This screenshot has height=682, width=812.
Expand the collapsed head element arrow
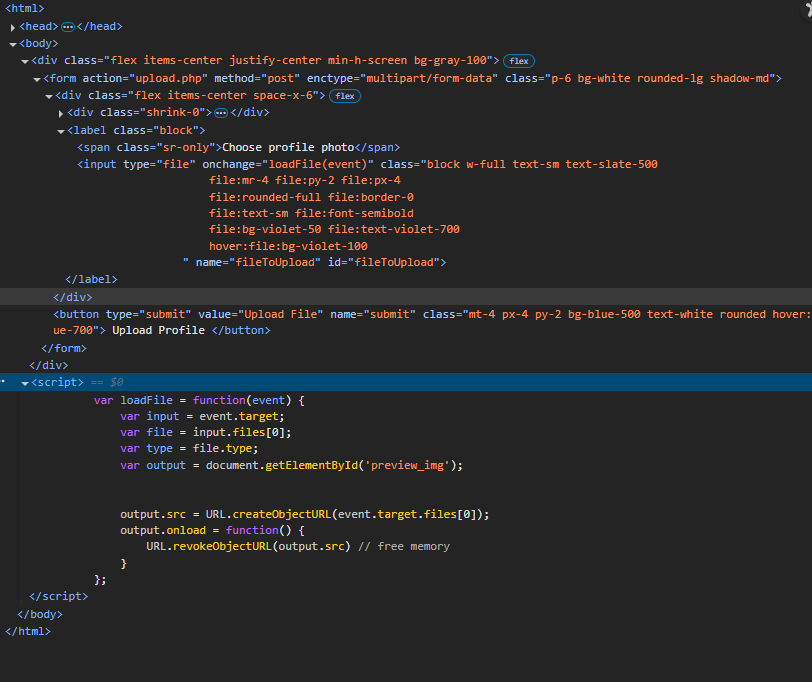point(12,27)
